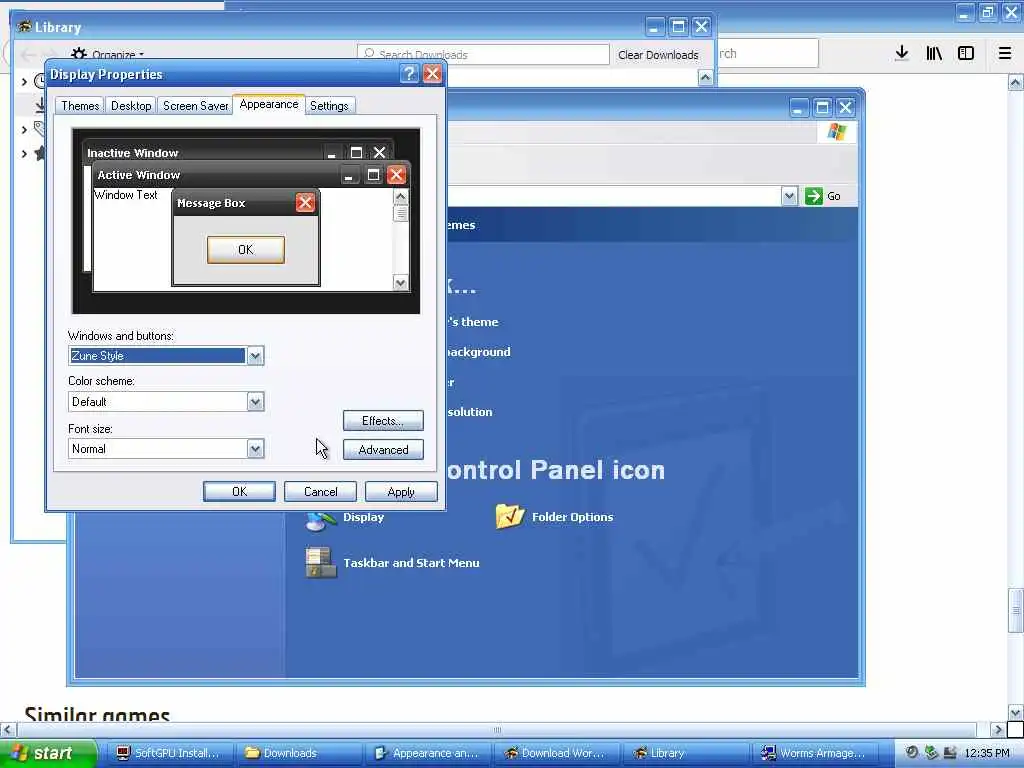This screenshot has width=1024, height=768.
Task: Switch to Downloads taskbar item
Action: [296, 753]
